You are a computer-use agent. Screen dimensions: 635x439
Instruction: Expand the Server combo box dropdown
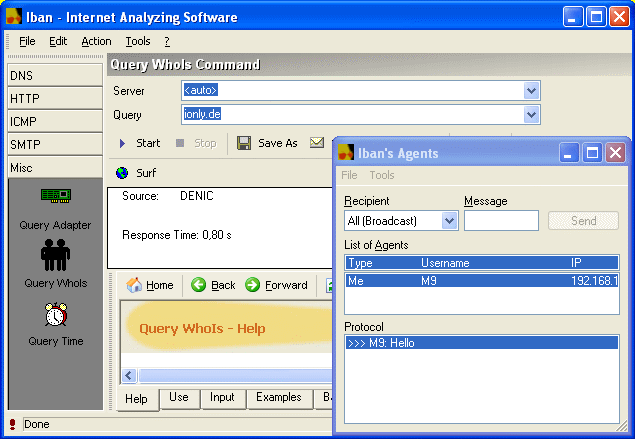tap(531, 91)
